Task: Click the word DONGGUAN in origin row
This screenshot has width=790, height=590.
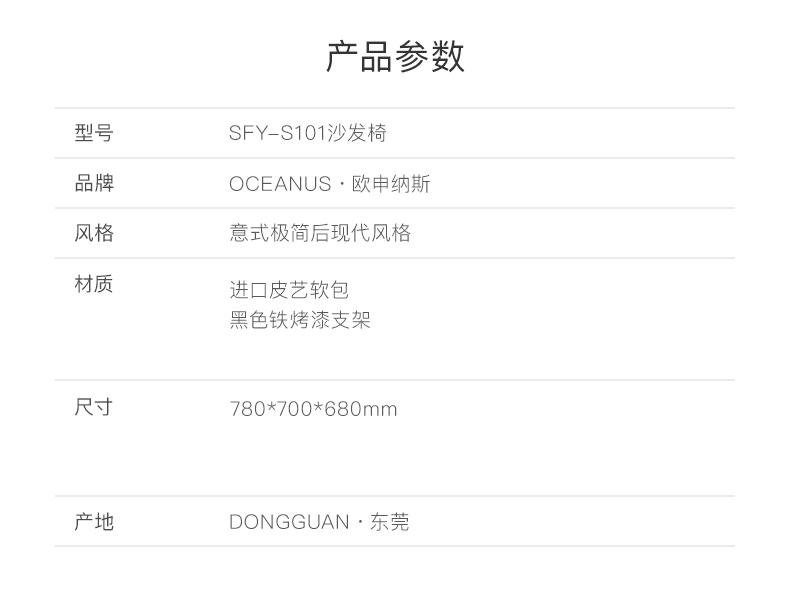Action: [289, 522]
